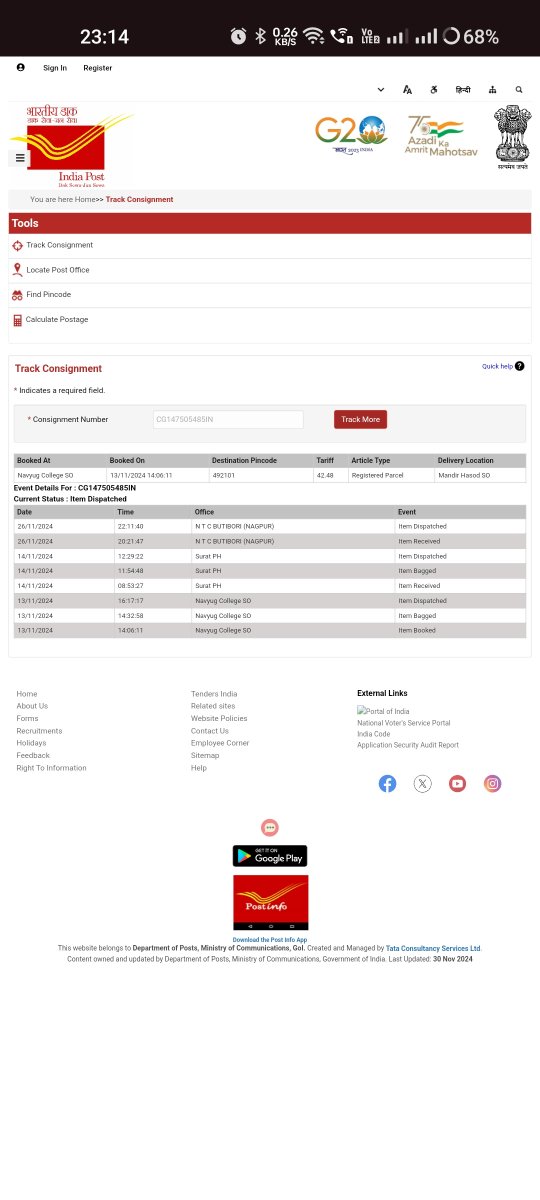Image resolution: width=540 pixels, height=1200 pixels.
Task: Open the Quick help link
Action: click(497, 366)
